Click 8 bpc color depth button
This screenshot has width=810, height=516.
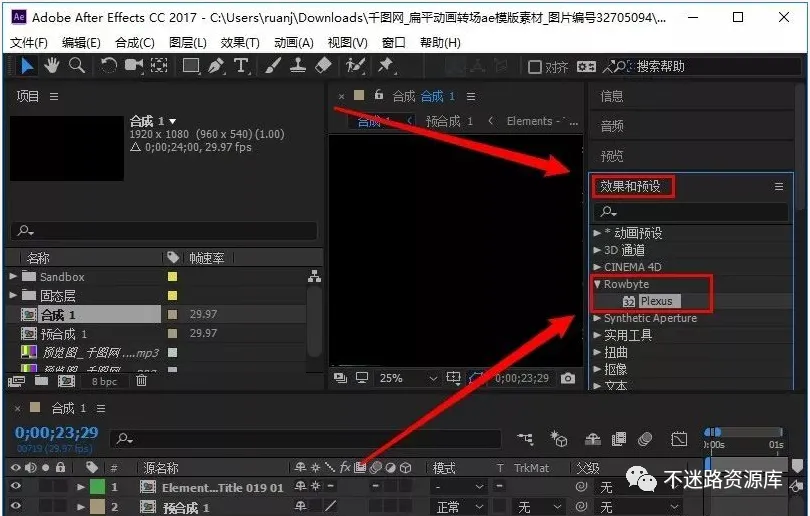point(104,381)
